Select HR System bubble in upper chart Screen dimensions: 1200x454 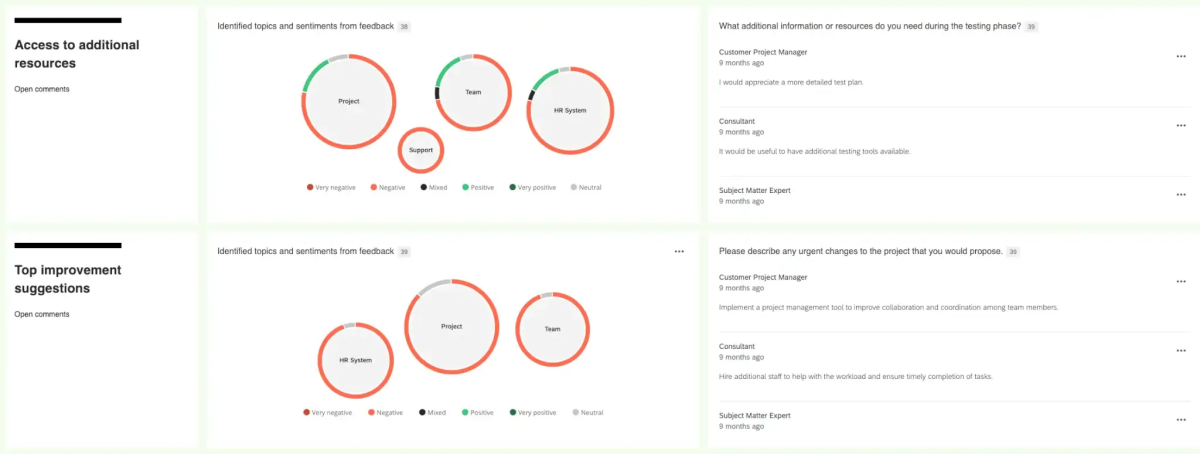[570, 110]
